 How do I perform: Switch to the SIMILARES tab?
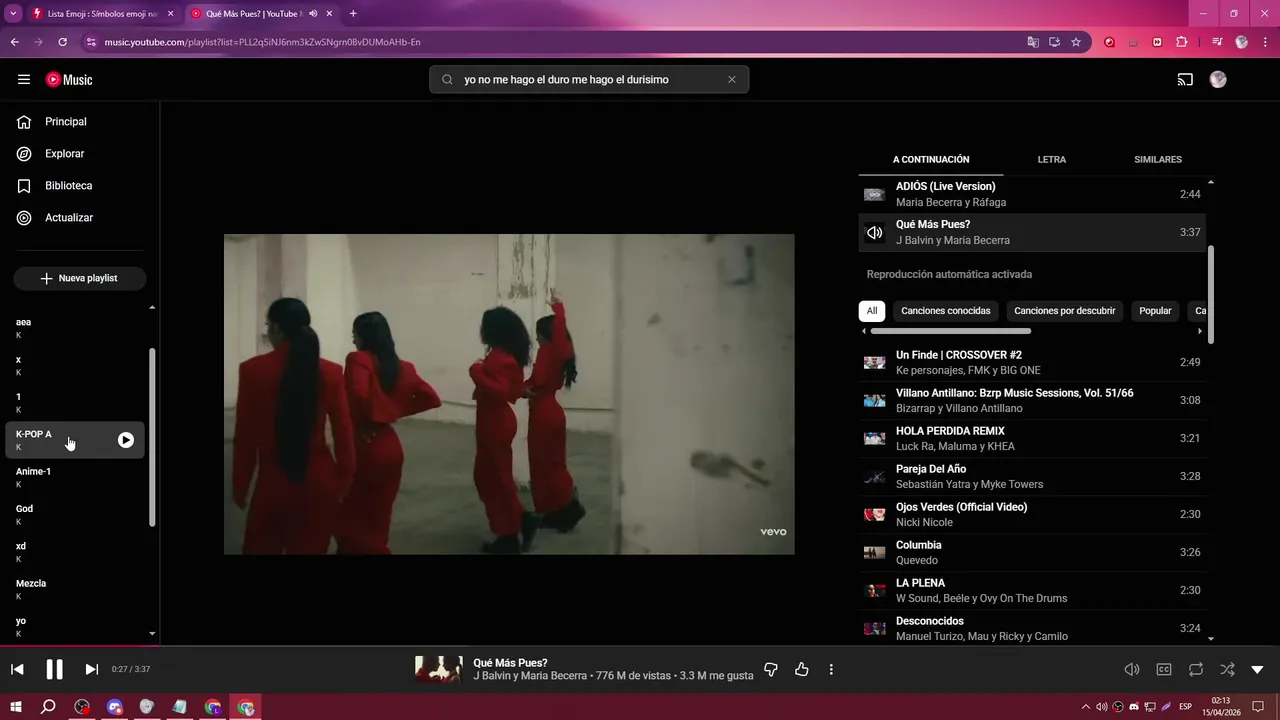[x=1158, y=160]
